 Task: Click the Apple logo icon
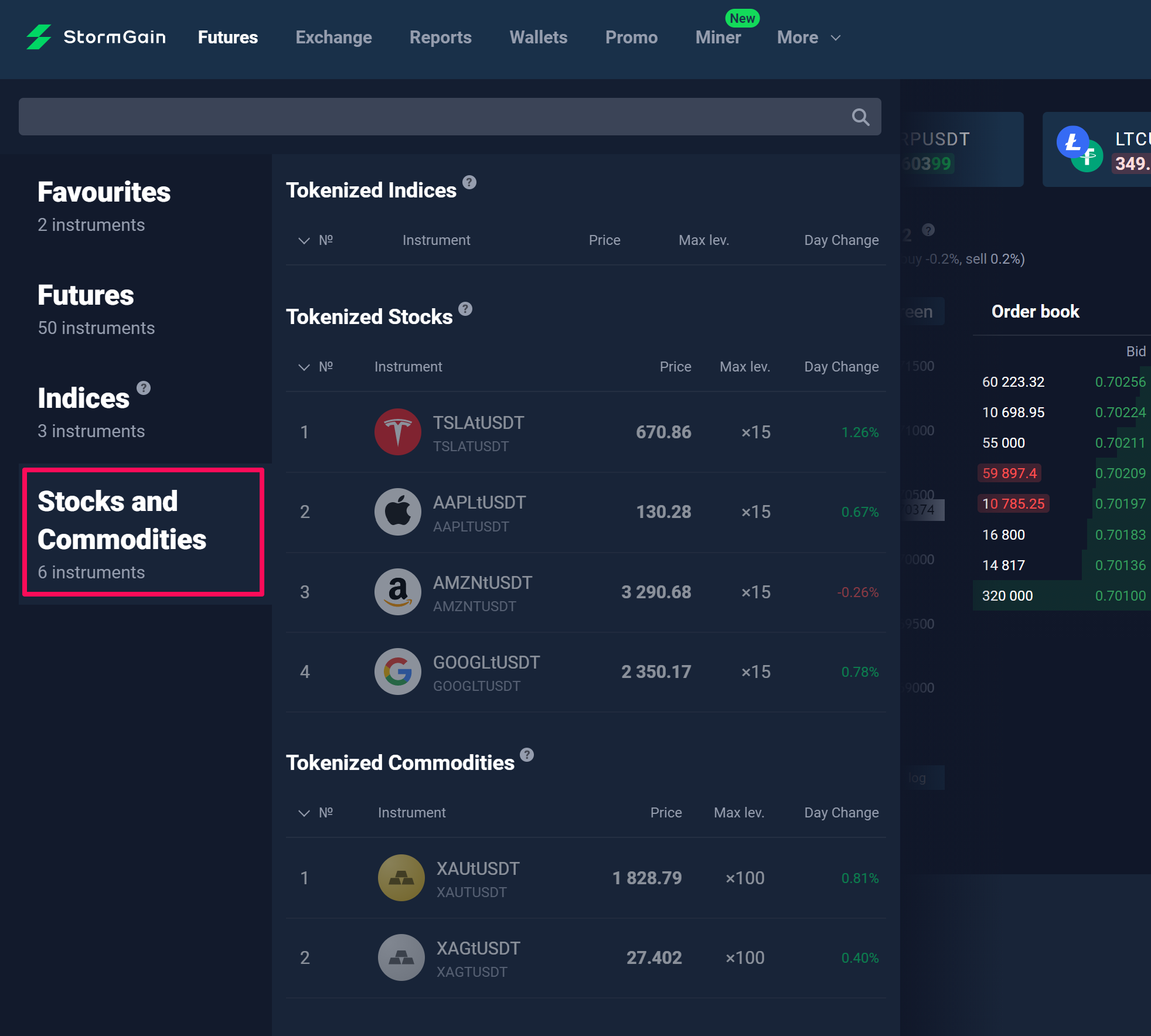(397, 512)
